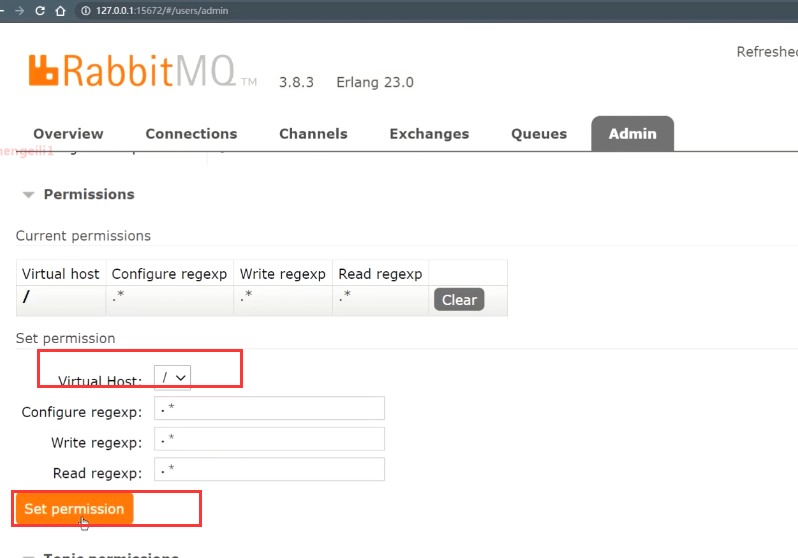
Task: Open the Queues tab
Action: point(539,134)
